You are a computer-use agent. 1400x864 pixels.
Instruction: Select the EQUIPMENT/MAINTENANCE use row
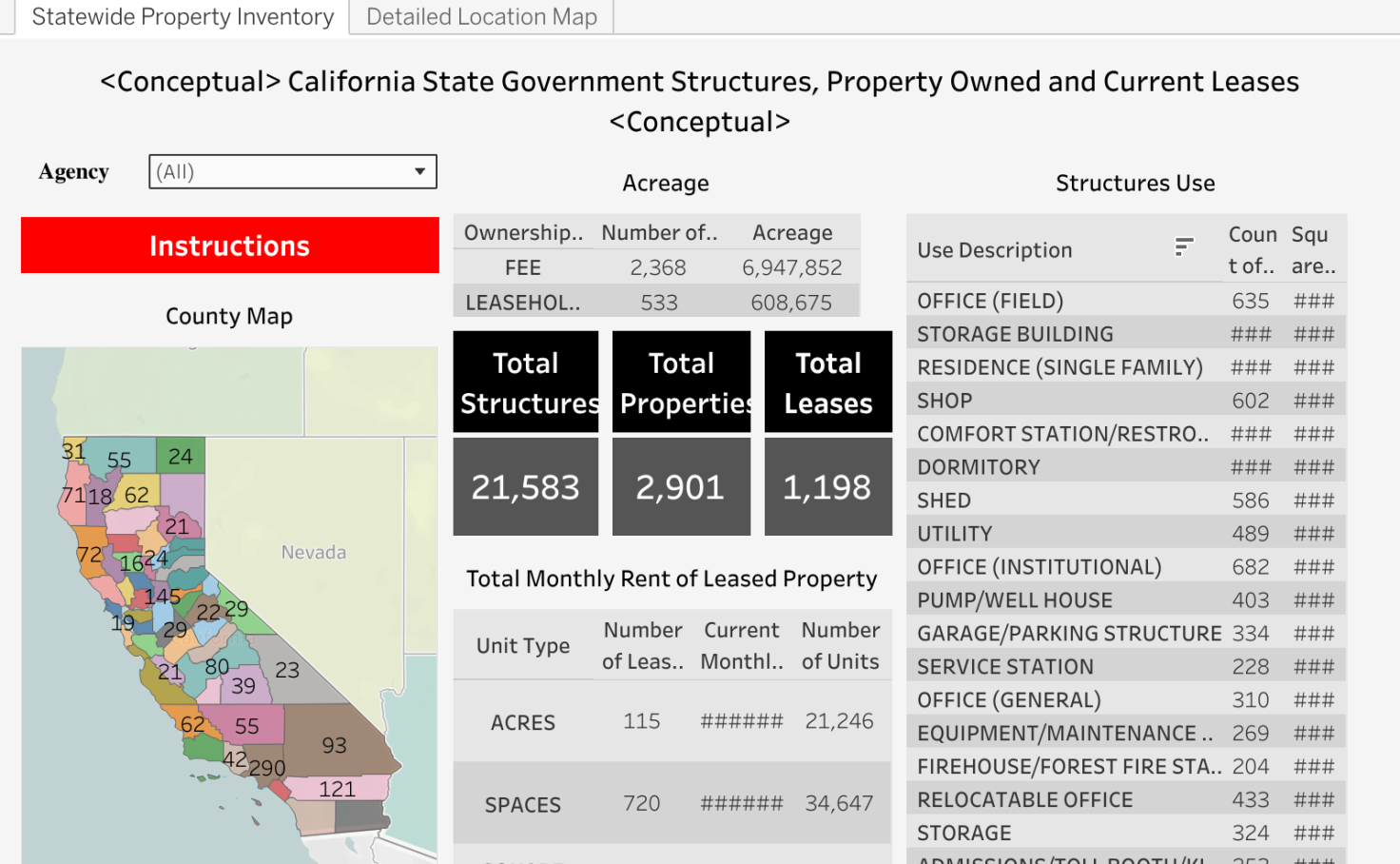click(1127, 734)
